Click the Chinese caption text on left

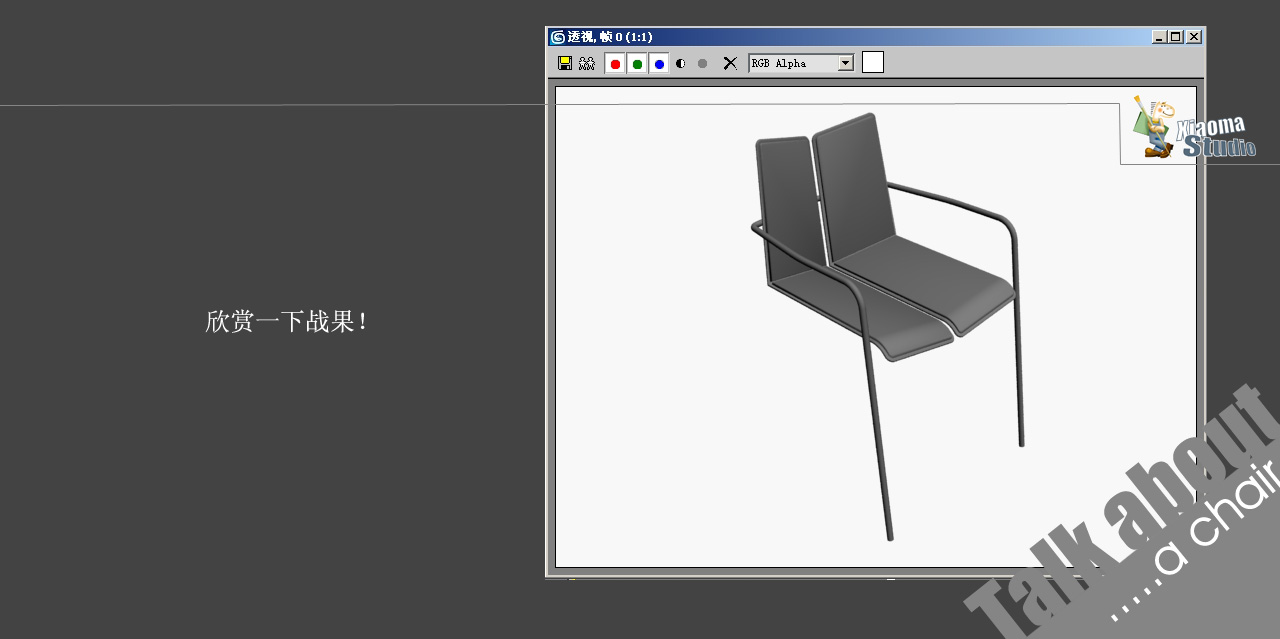(x=287, y=322)
